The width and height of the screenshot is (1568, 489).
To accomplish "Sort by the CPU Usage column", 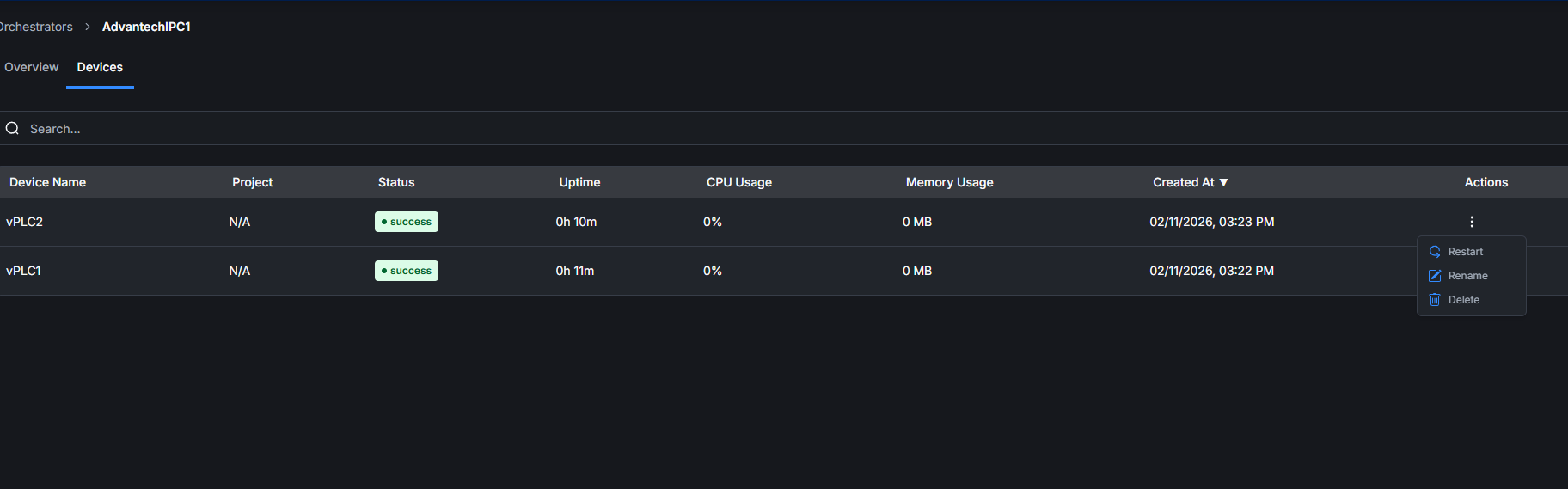I will [738, 182].
